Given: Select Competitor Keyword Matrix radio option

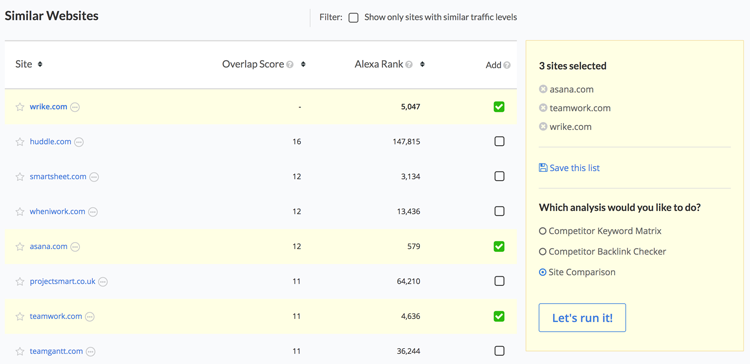Looking at the screenshot, I should [542, 231].
